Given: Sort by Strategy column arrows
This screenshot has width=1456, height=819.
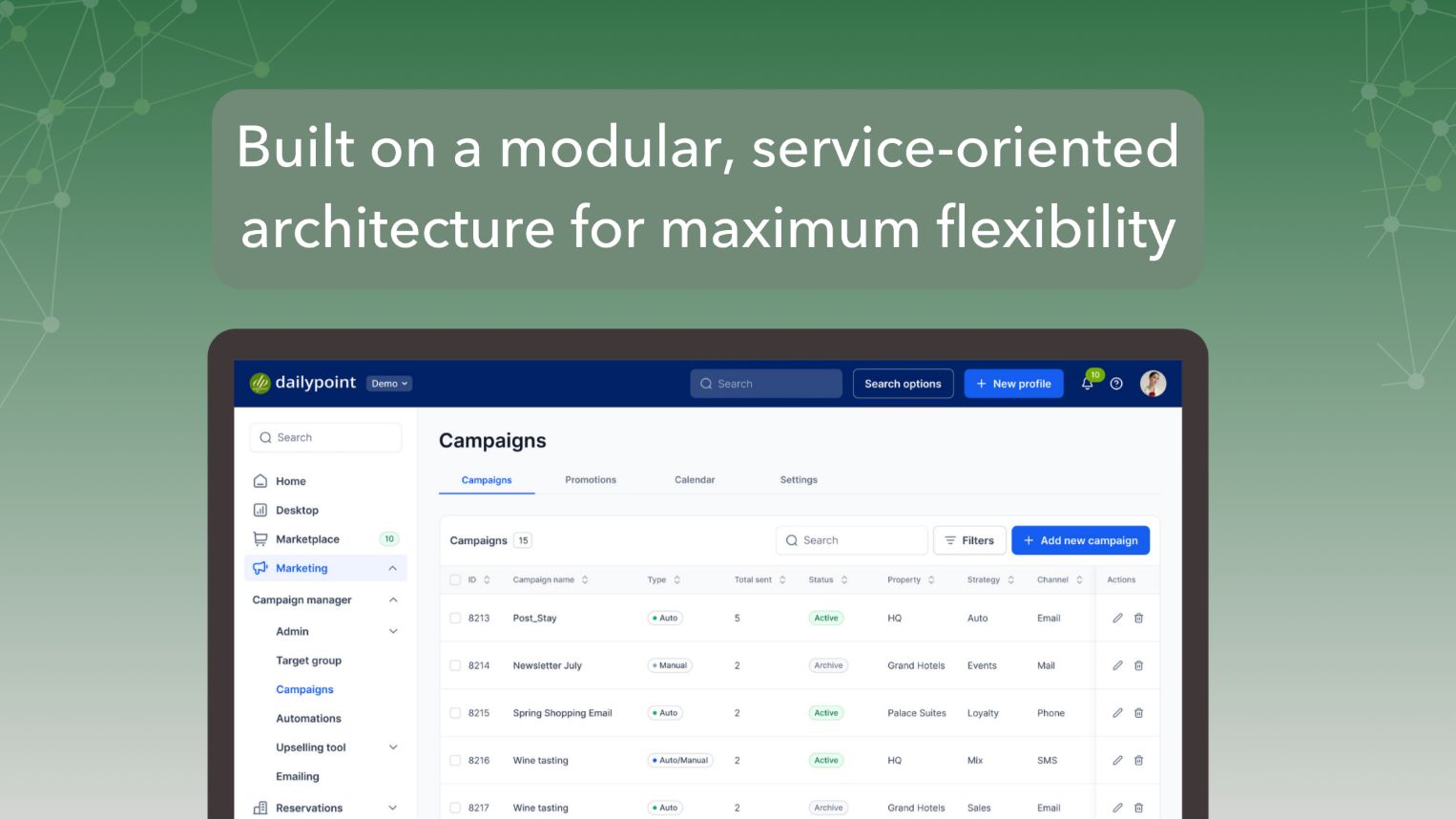Looking at the screenshot, I should pos(1010,579).
